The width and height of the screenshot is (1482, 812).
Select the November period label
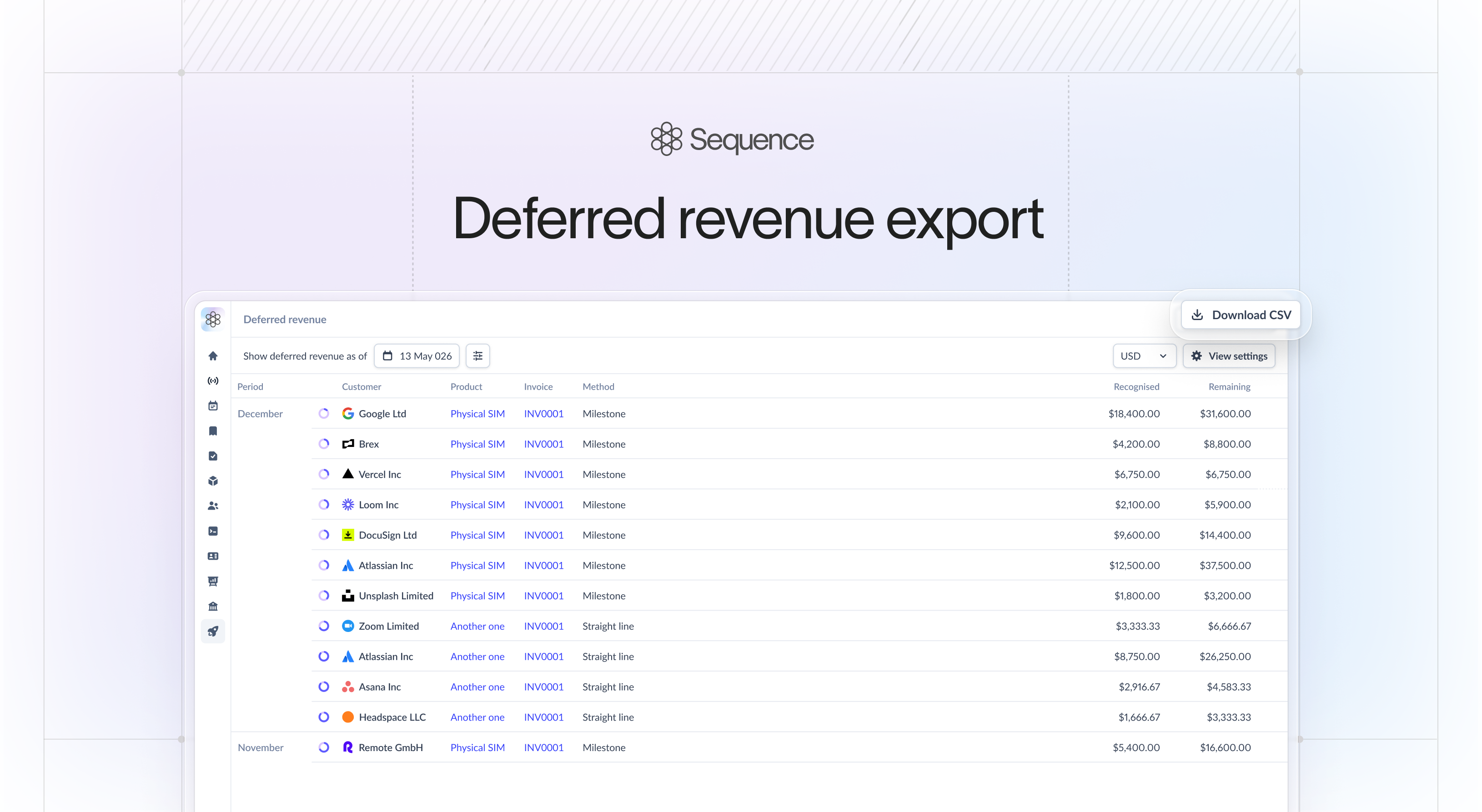click(261, 747)
